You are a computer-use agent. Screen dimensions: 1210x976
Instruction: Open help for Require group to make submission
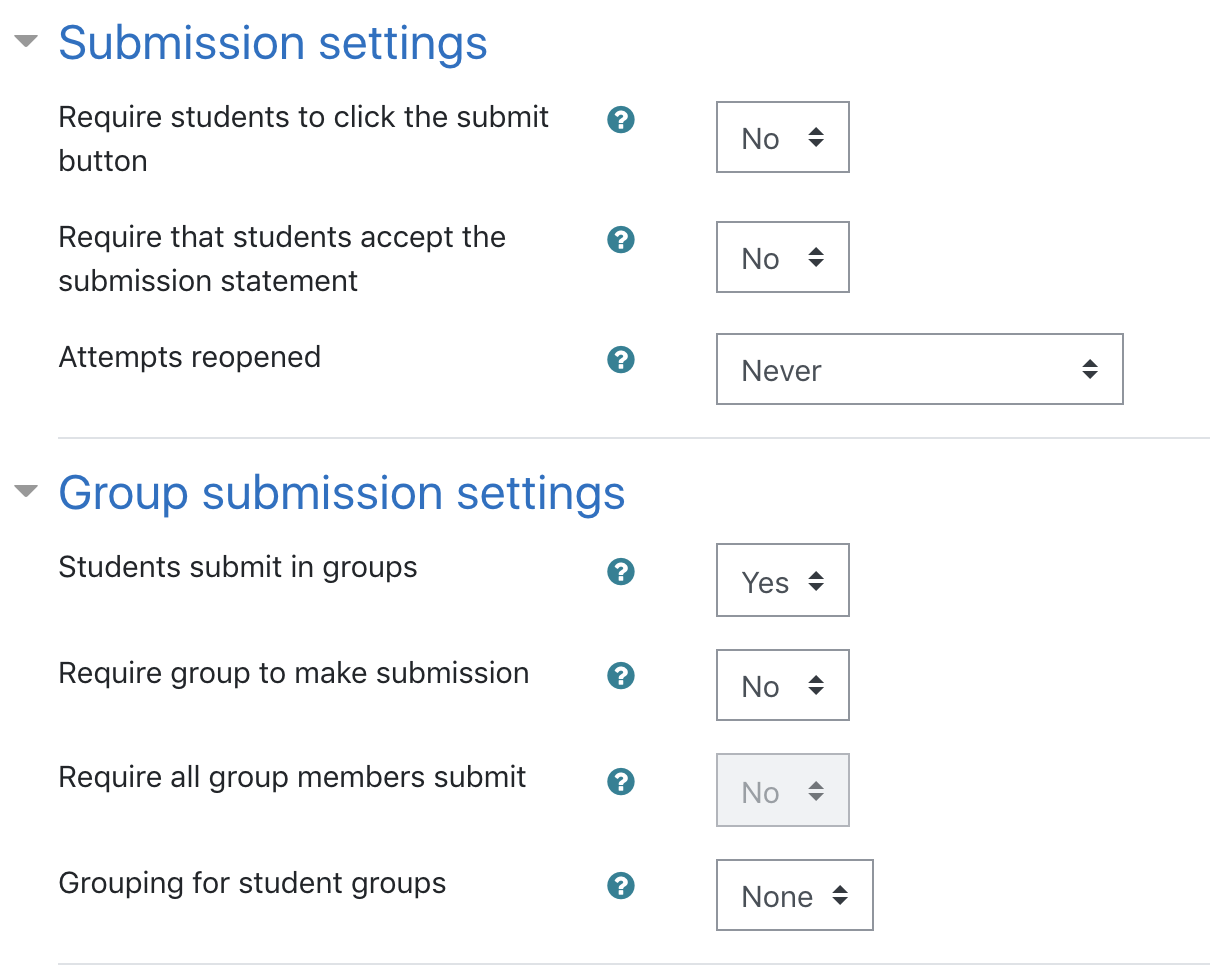click(x=621, y=676)
